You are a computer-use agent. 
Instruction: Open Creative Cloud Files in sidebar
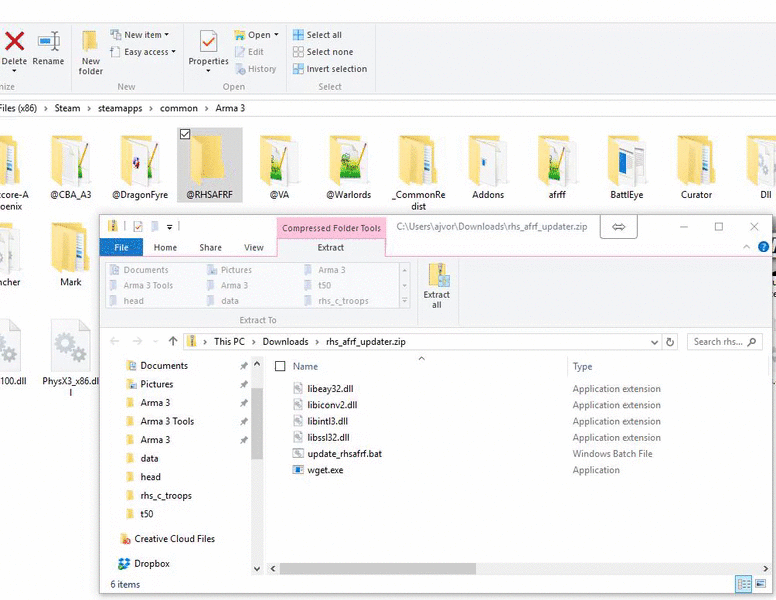click(174, 539)
